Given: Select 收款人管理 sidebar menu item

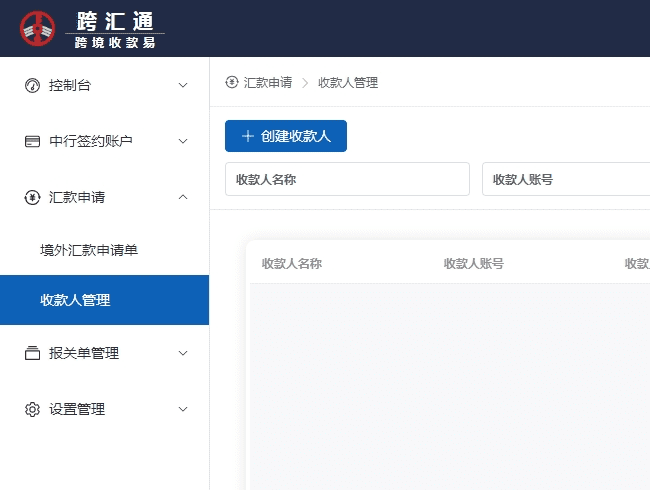Looking at the screenshot, I should coord(75,300).
